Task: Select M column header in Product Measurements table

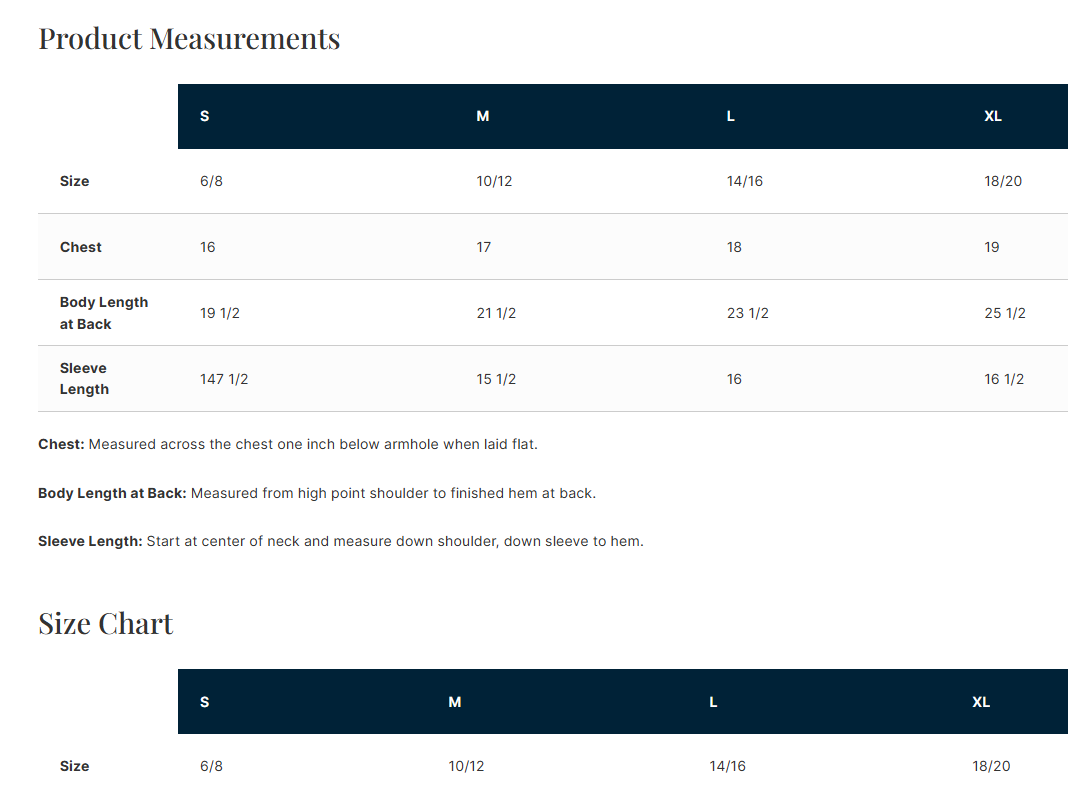Action: click(483, 116)
